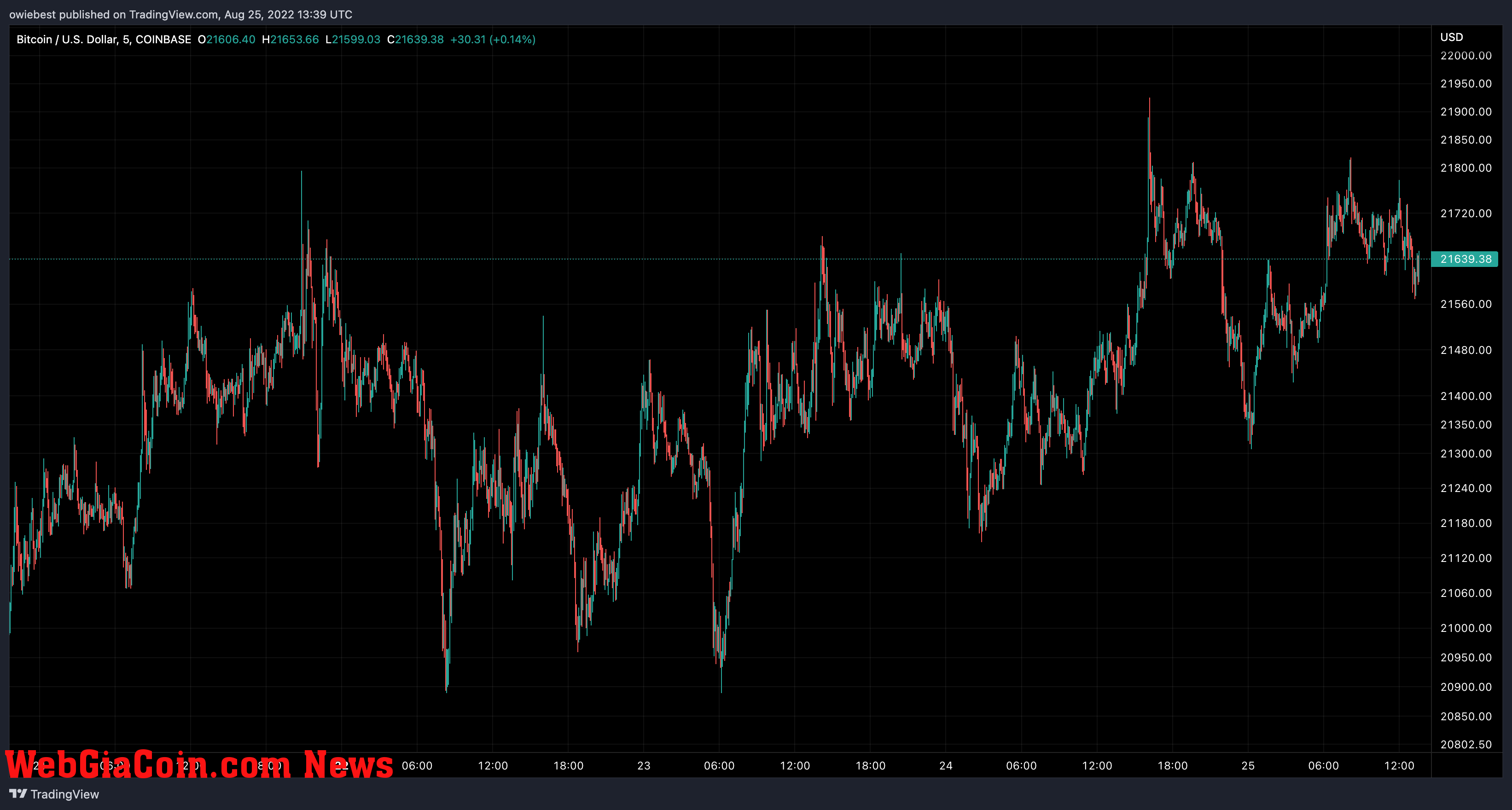Click 06:00 label after date 24
1512x810 pixels.
pos(1021,765)
